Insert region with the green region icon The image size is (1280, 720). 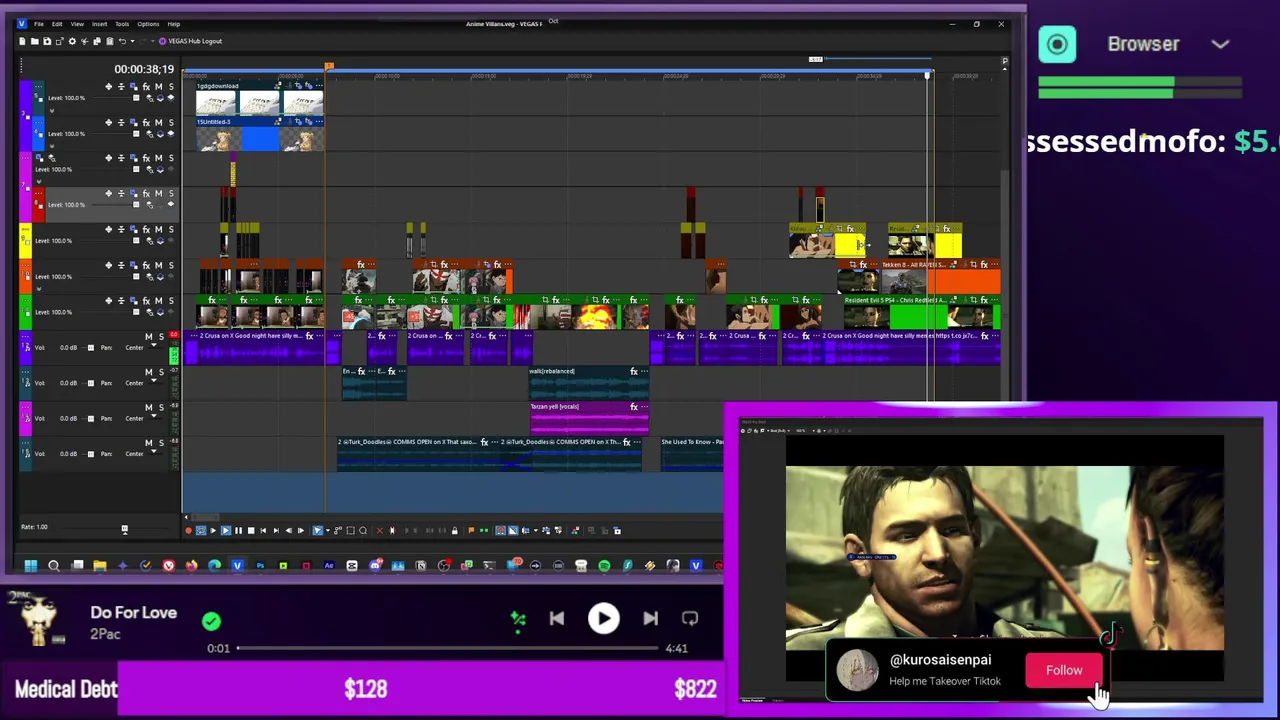(x=484, y=530)
